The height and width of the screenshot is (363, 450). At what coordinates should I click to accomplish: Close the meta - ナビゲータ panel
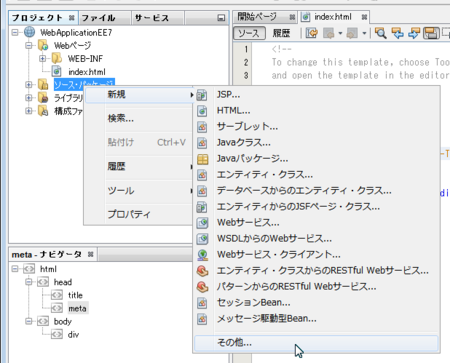(90, 254)
